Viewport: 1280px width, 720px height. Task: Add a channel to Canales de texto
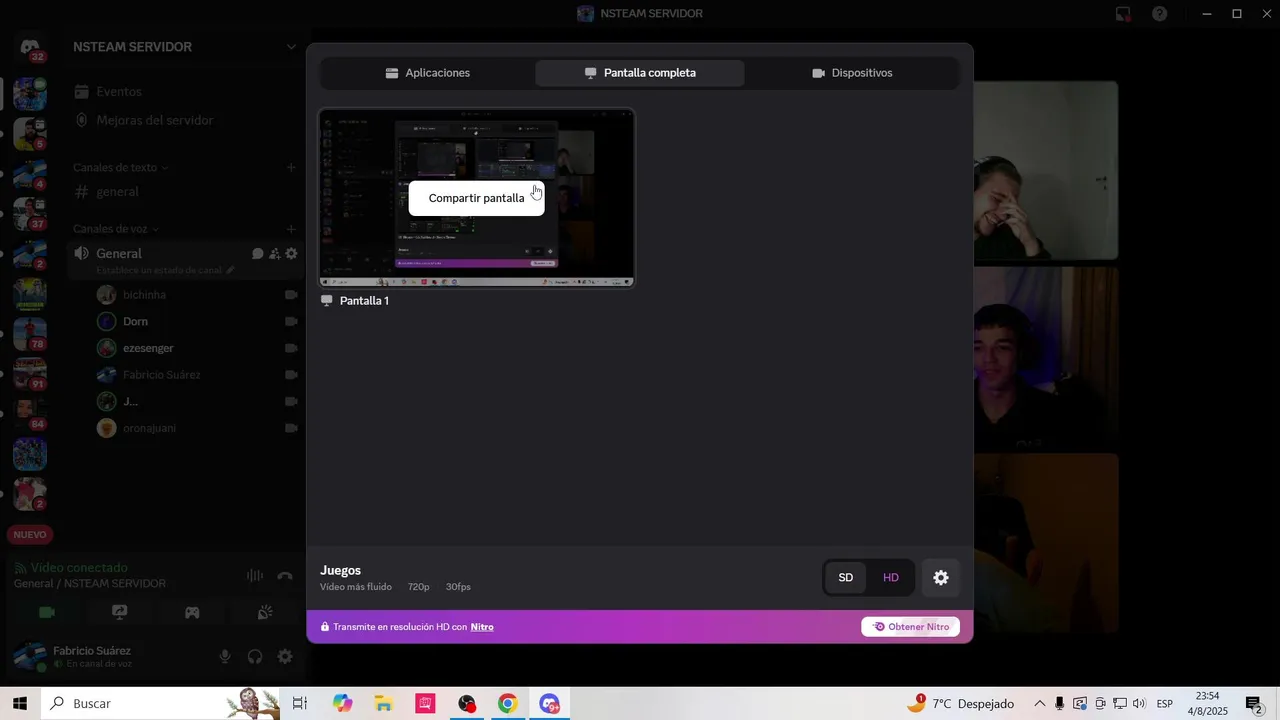point(291,168)
